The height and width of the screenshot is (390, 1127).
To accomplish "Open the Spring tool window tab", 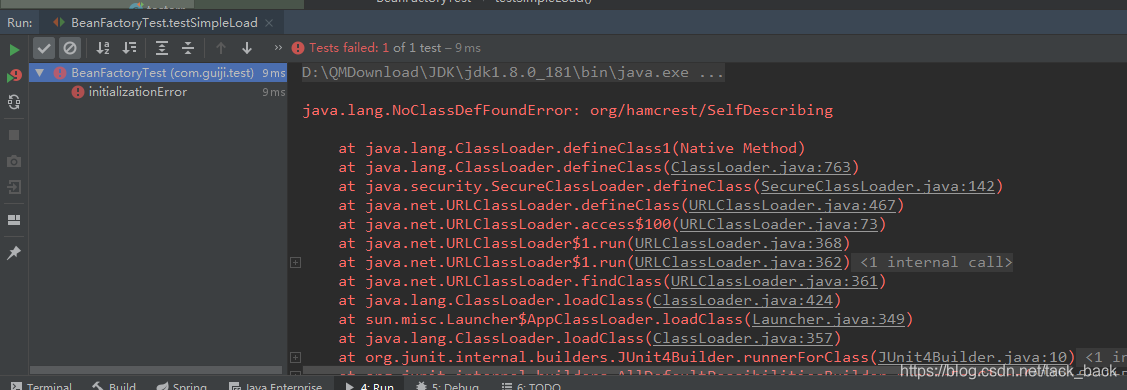I will (182, 386).
